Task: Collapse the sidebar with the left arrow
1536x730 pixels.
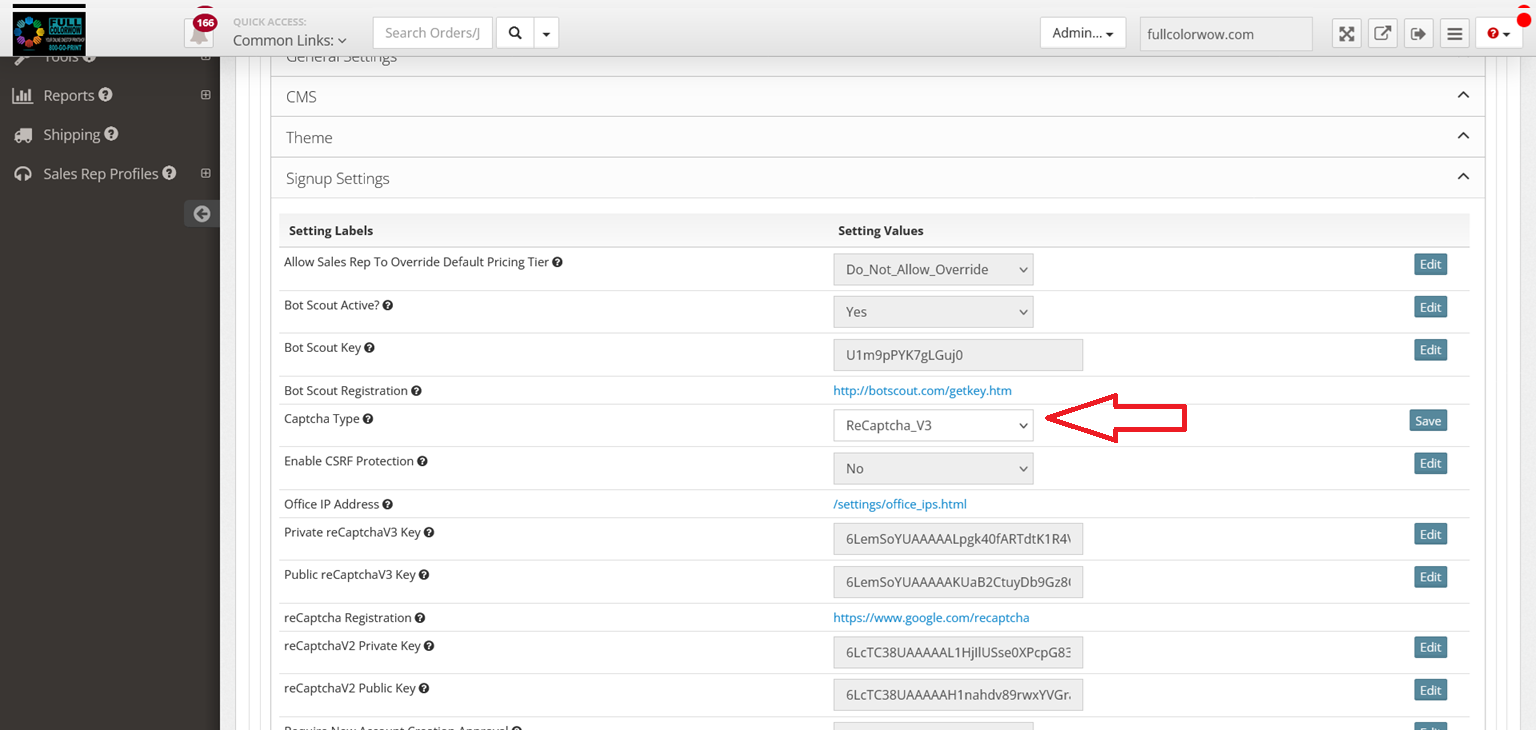Action: (202, 213)
